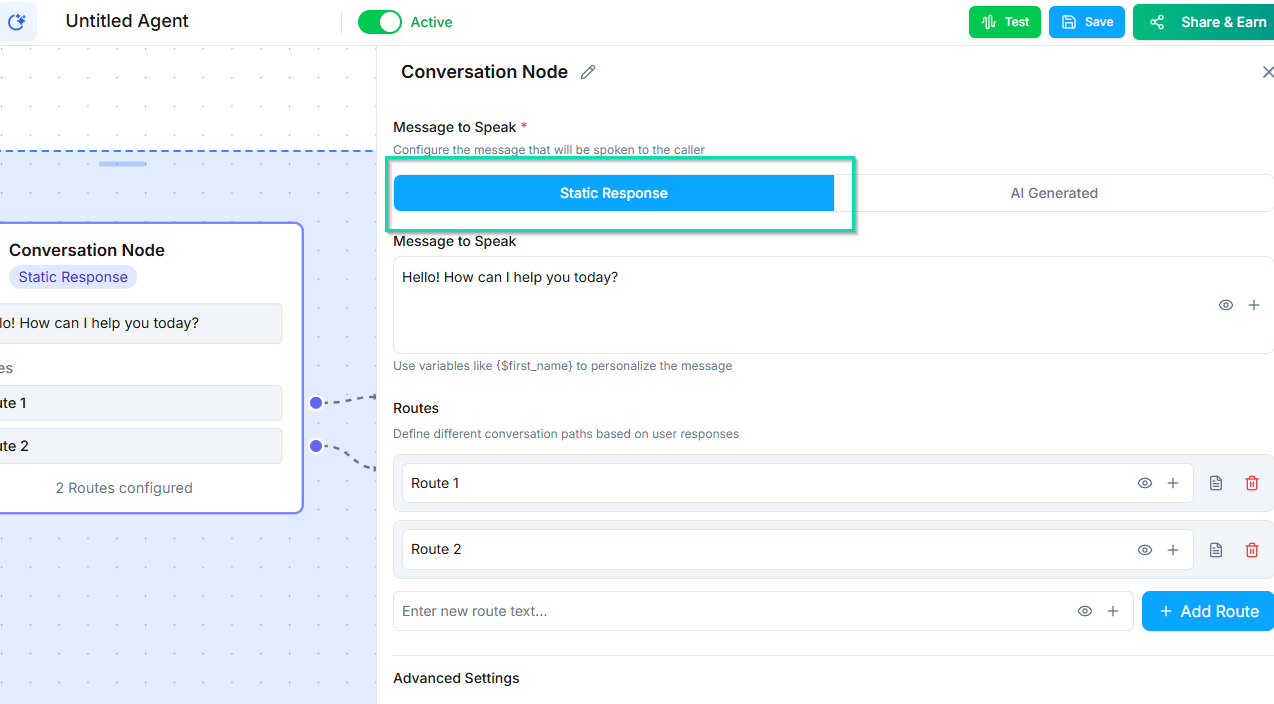The width and height of the screenshot is (1274, 704).
Task: Open the document icon for Route 2
Action: [1216, 549]
